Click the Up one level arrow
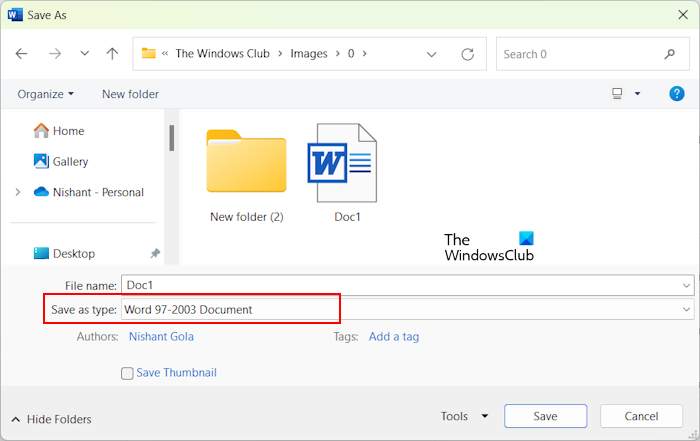The width and height of the screenshot is (700, 441). tap(112, 54)
